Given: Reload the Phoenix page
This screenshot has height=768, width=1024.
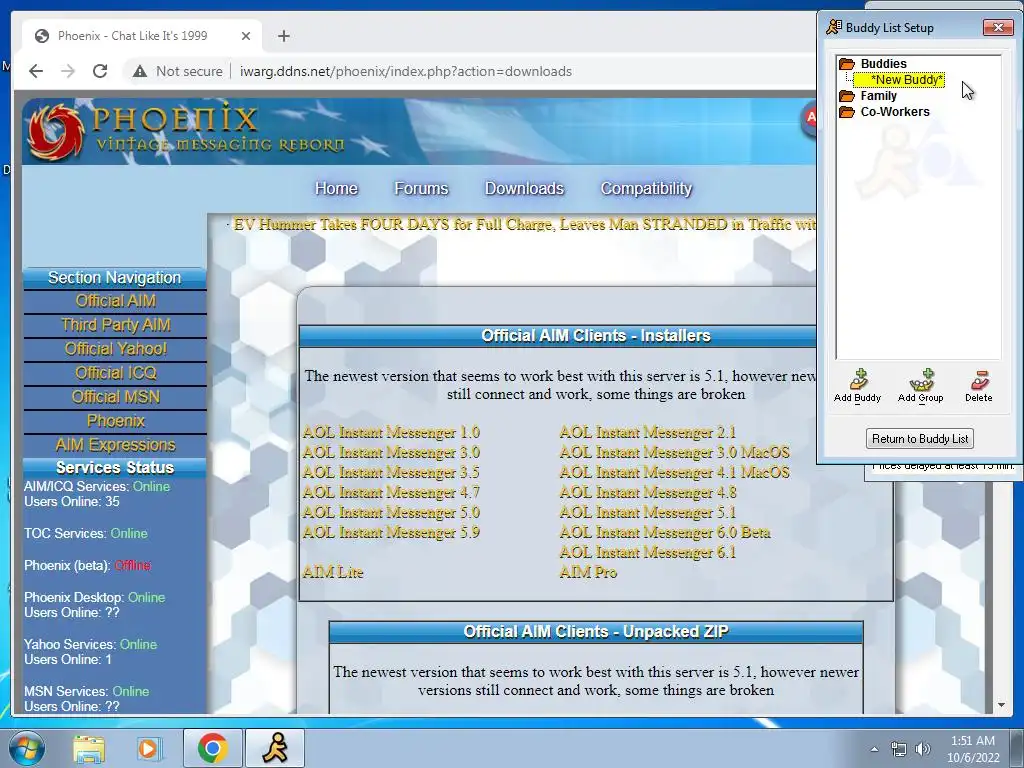Looking at the screenshot, I should pyautogui.click(x=100, y=71).
